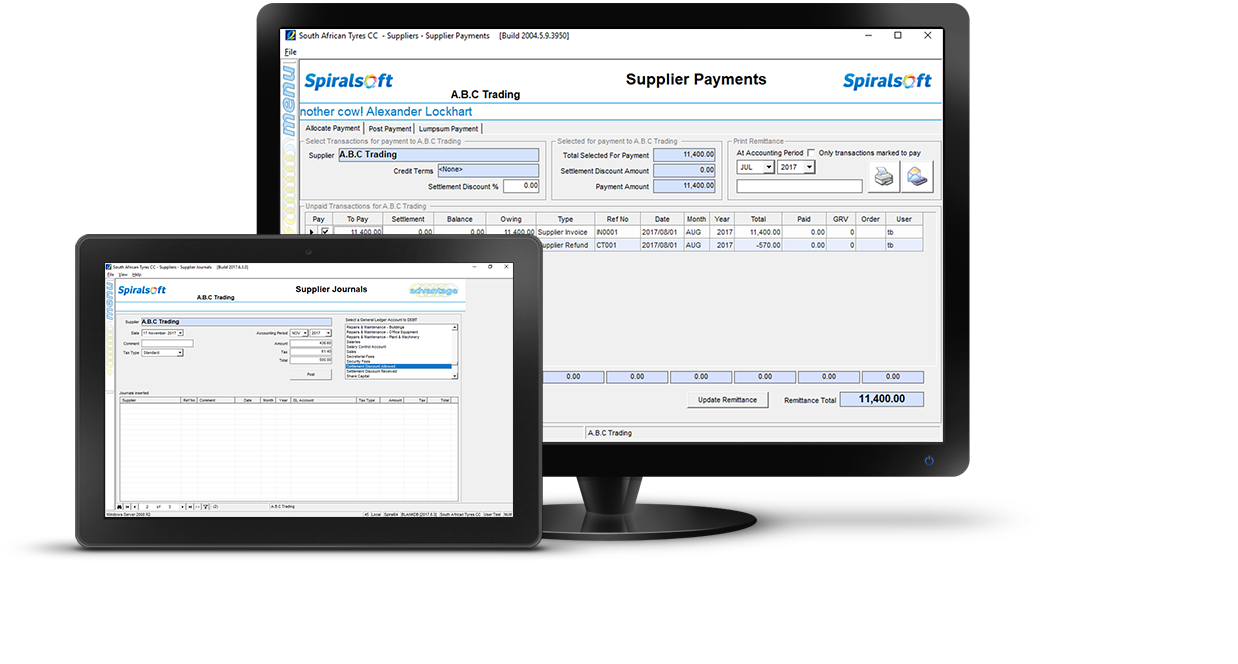Viewport: 1238px width, 664px height.
Task: Click the empty text box below the JUL dropdown
Action: tap(799, 186)
